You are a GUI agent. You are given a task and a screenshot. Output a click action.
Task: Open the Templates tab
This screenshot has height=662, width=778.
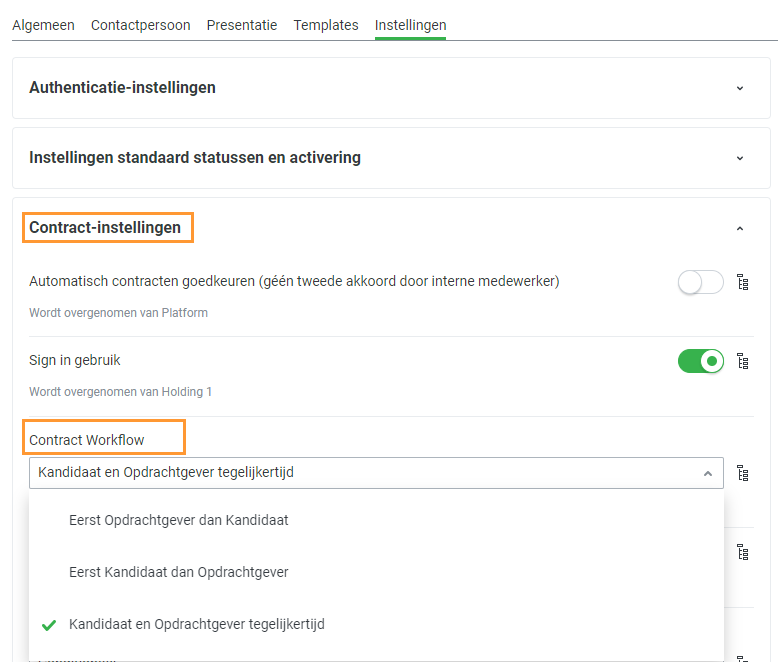[326, 25]
